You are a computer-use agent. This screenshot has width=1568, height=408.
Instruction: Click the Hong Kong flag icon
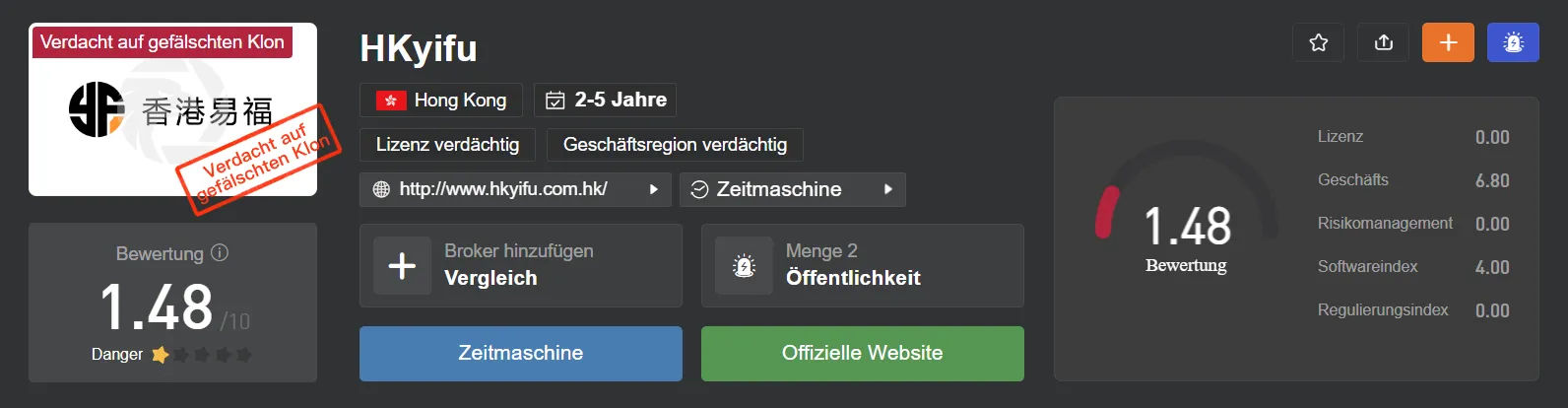click(391, 101)
